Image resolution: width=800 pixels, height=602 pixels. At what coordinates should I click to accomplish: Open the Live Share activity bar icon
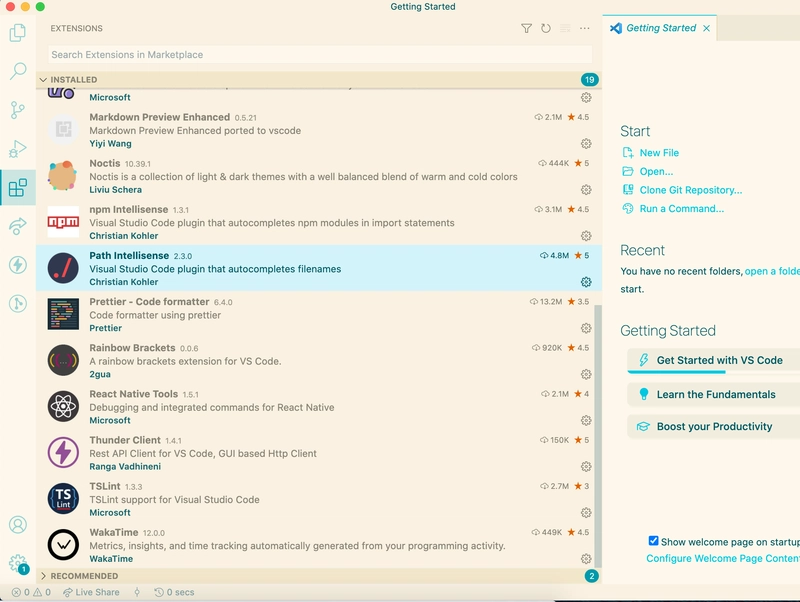(x=18, y=226)
